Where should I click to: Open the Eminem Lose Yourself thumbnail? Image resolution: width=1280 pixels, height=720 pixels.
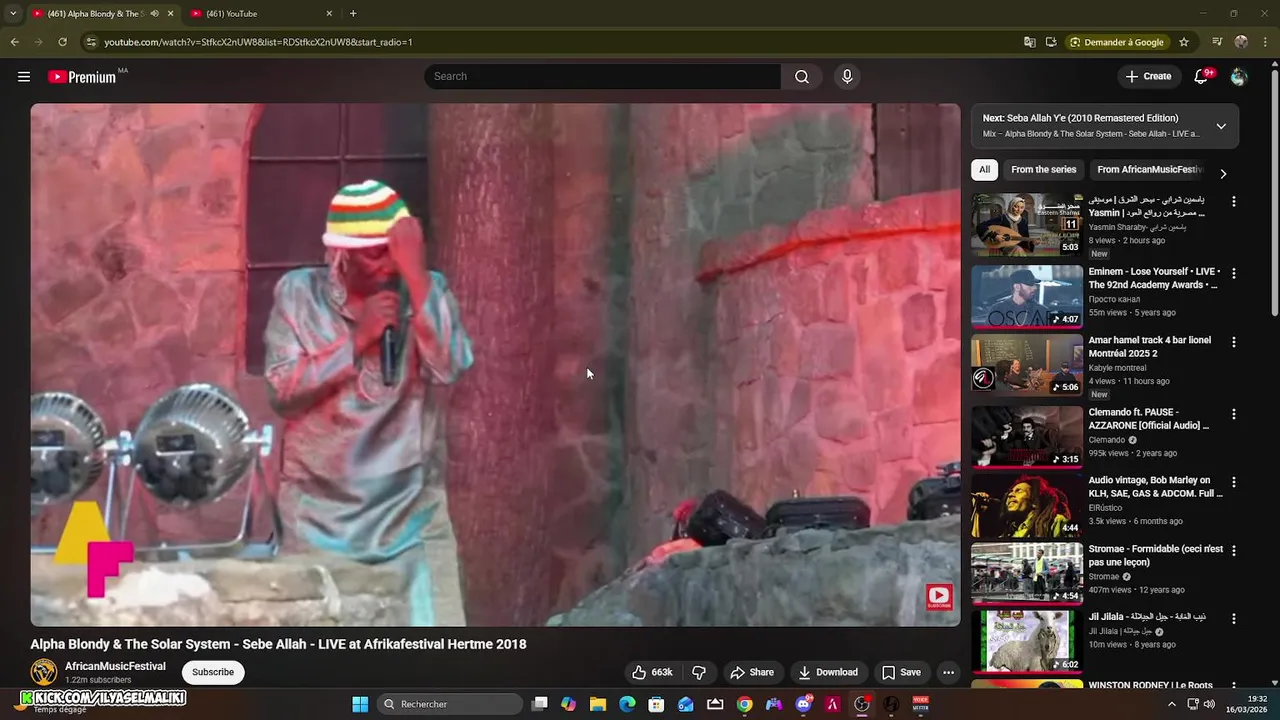click(1027, 296)
